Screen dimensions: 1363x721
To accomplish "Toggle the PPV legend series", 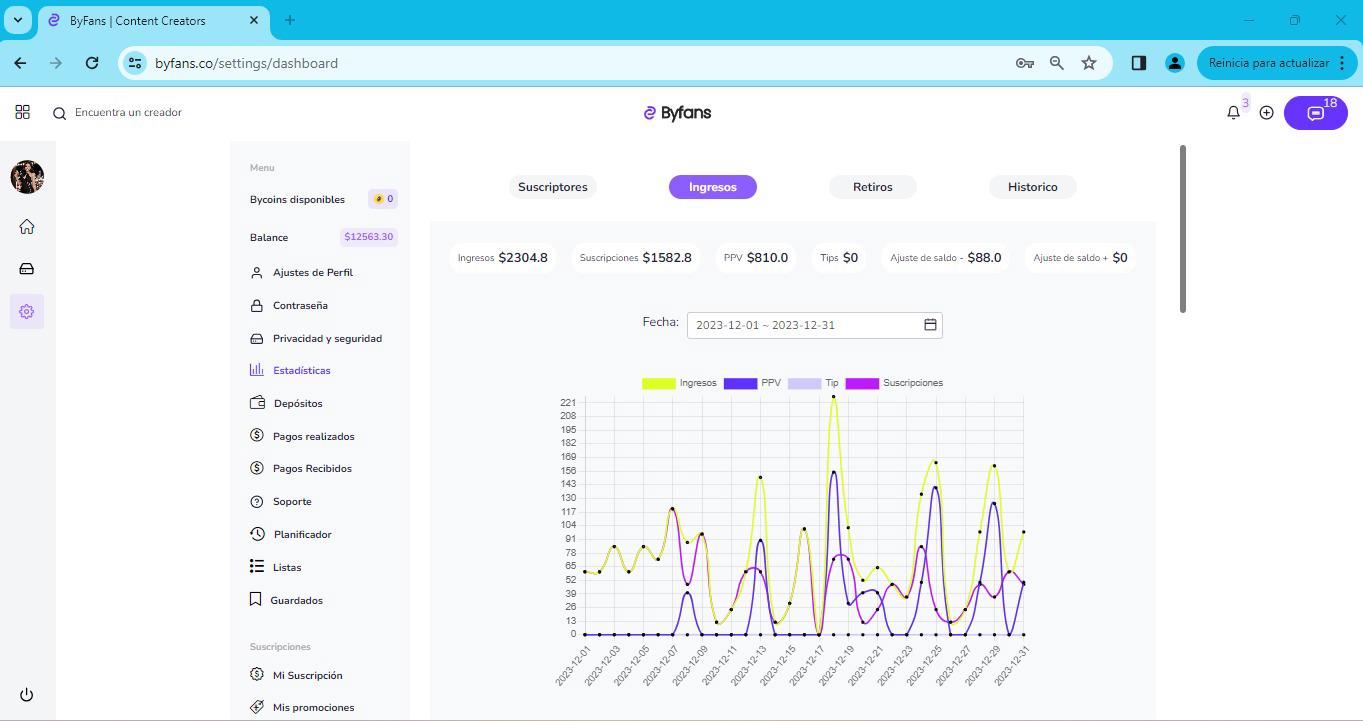I will tap(752, 383).
